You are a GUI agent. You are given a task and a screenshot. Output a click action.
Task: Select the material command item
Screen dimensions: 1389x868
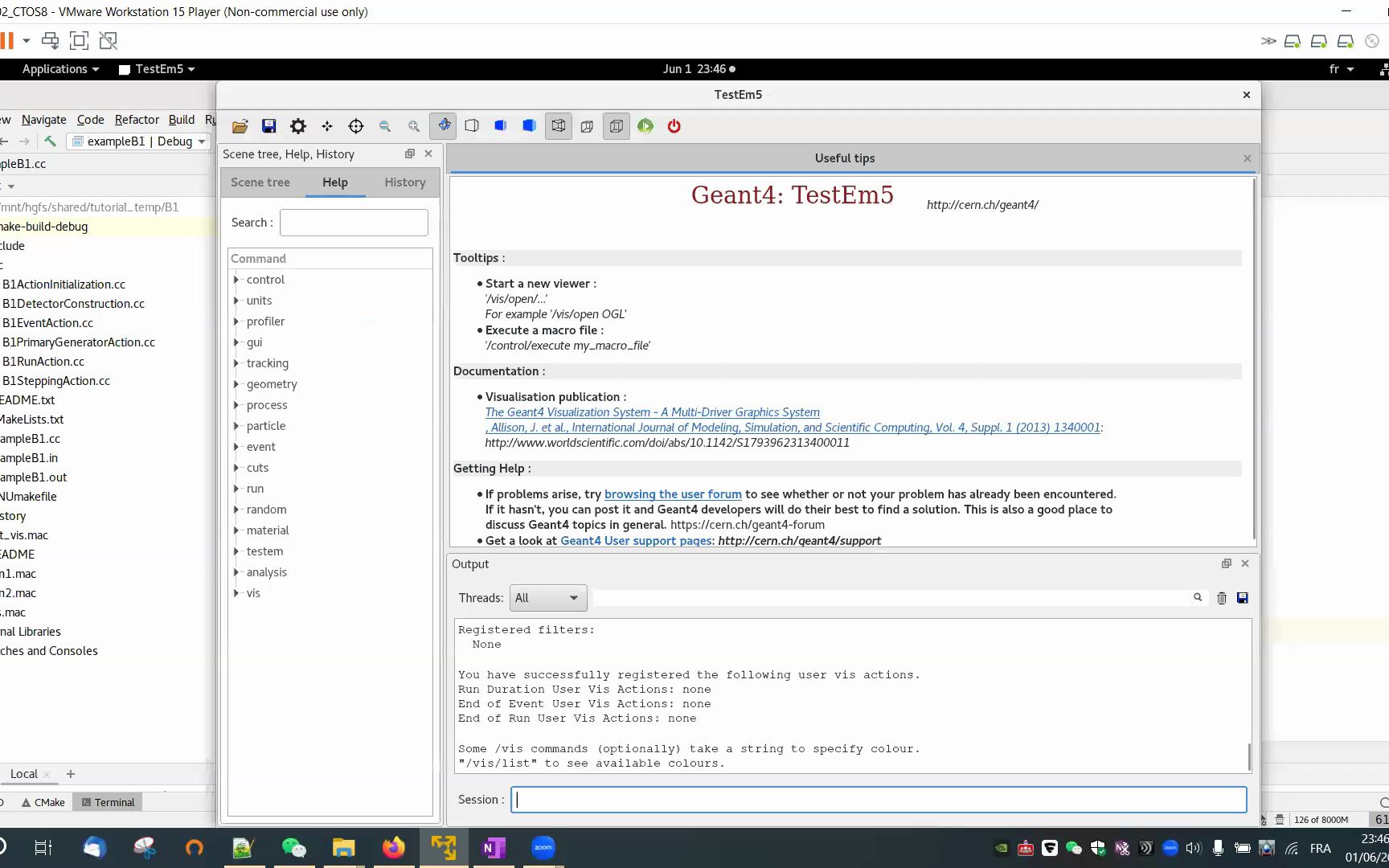coord(268,530)
